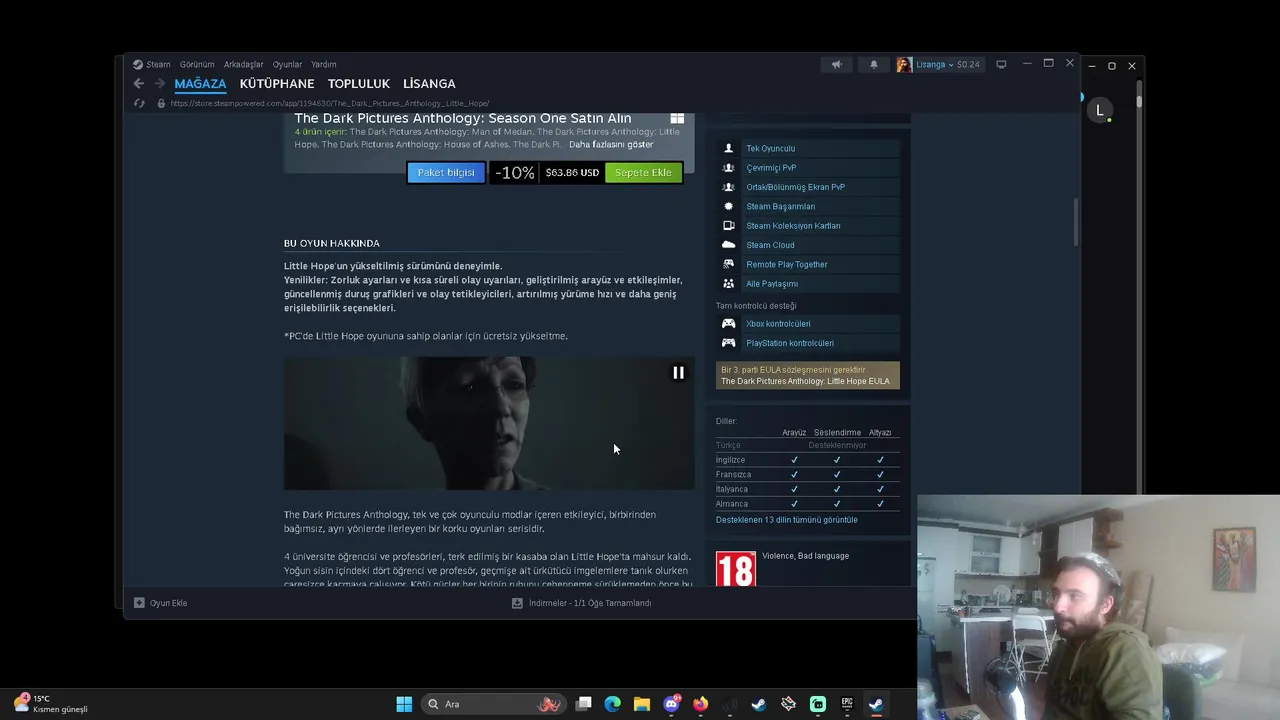Open the Oyunlar menu
The image size is (1280, 720).
pyautogui.click(x=287, y=64)
